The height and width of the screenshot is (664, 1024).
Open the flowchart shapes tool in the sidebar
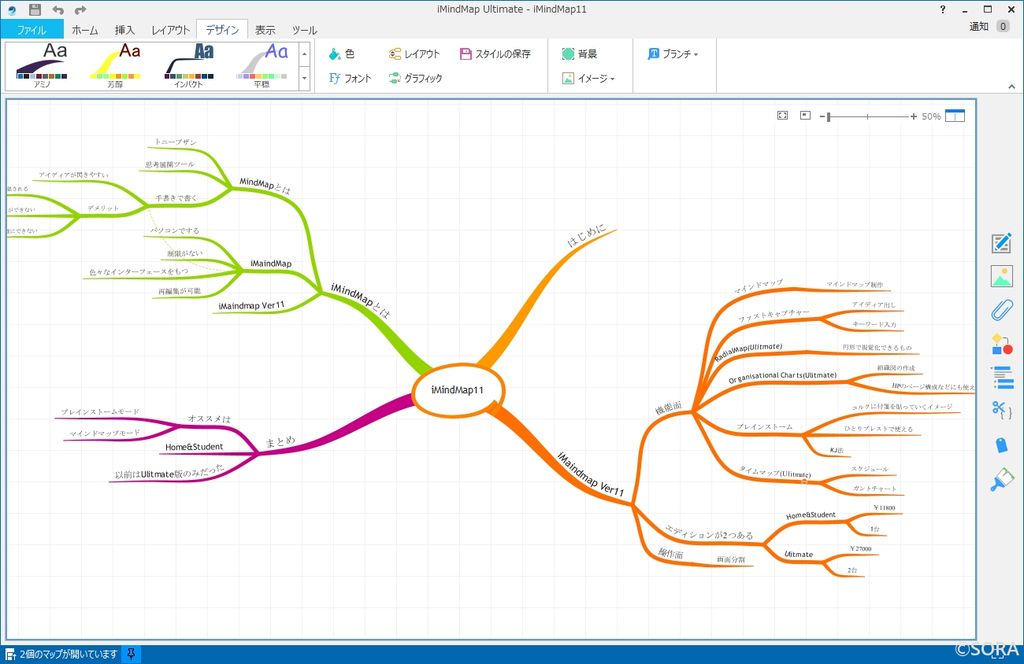1000,344
